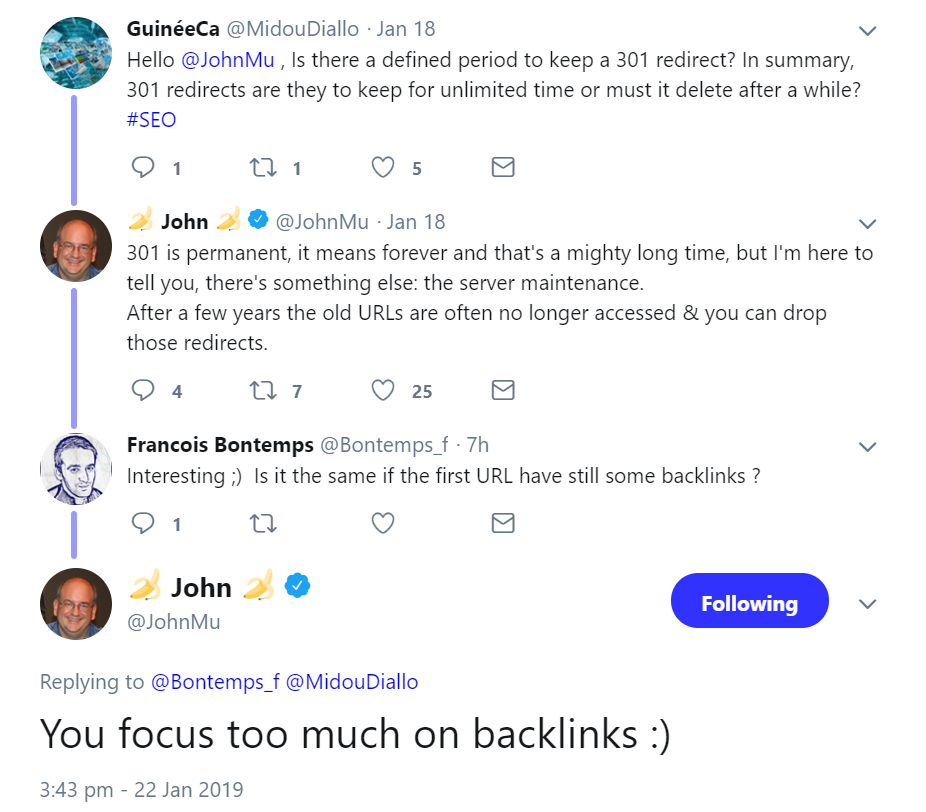926x812 pixels.
Task: Click the retweet icon on Francois' tweet
Action: click(262, 522)
